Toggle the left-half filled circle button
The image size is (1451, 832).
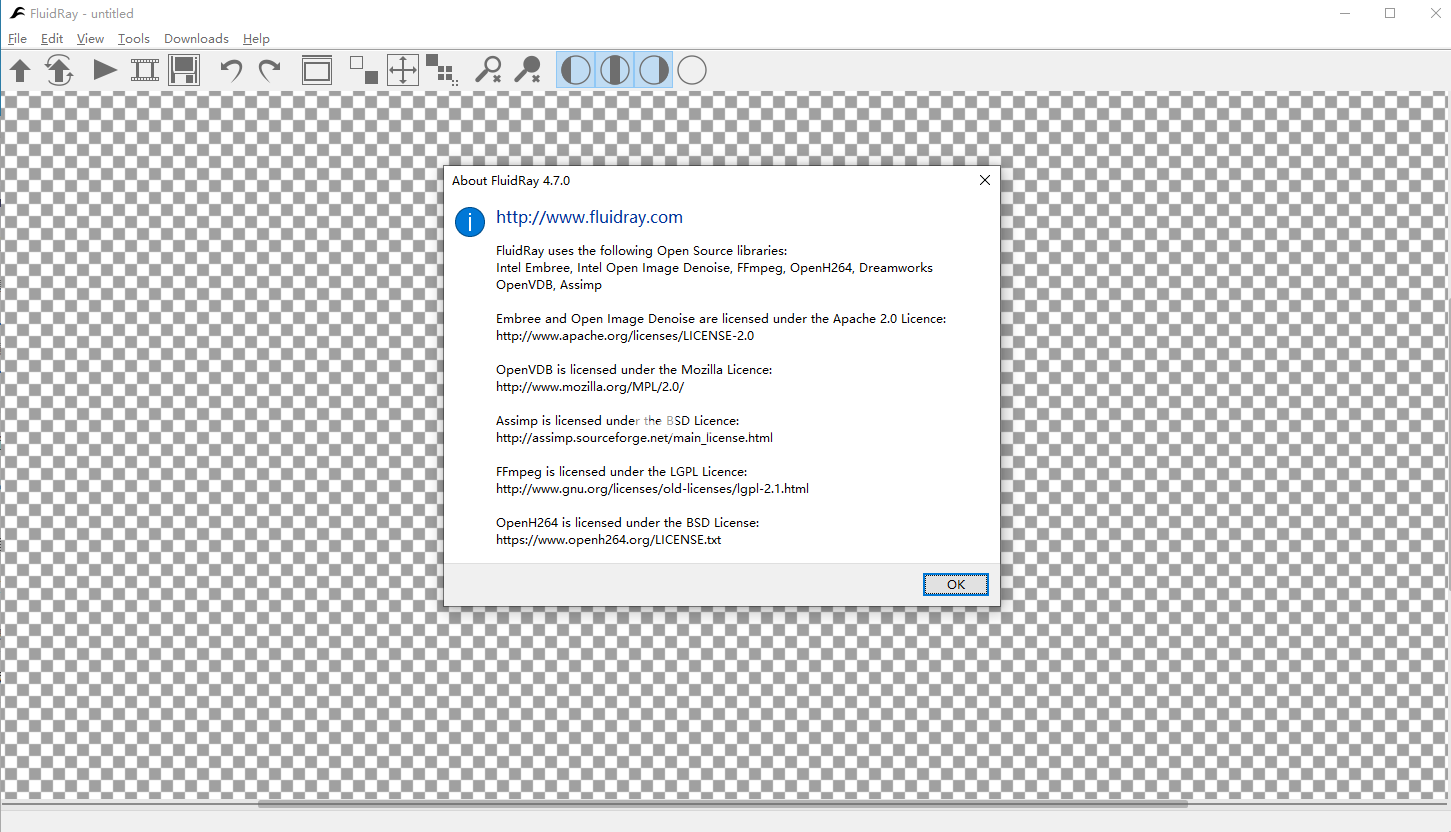point(575,70)
